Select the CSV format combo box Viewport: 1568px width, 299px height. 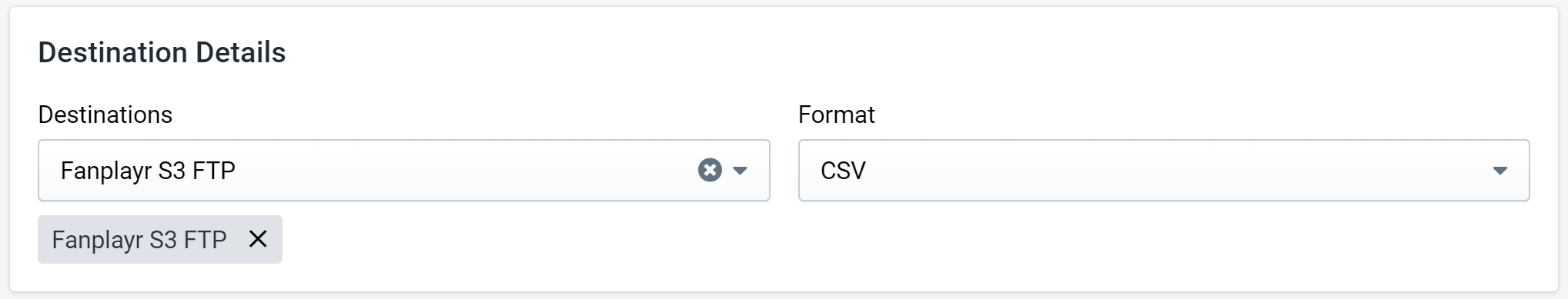pyautogui.click(x=1164, y=170)
